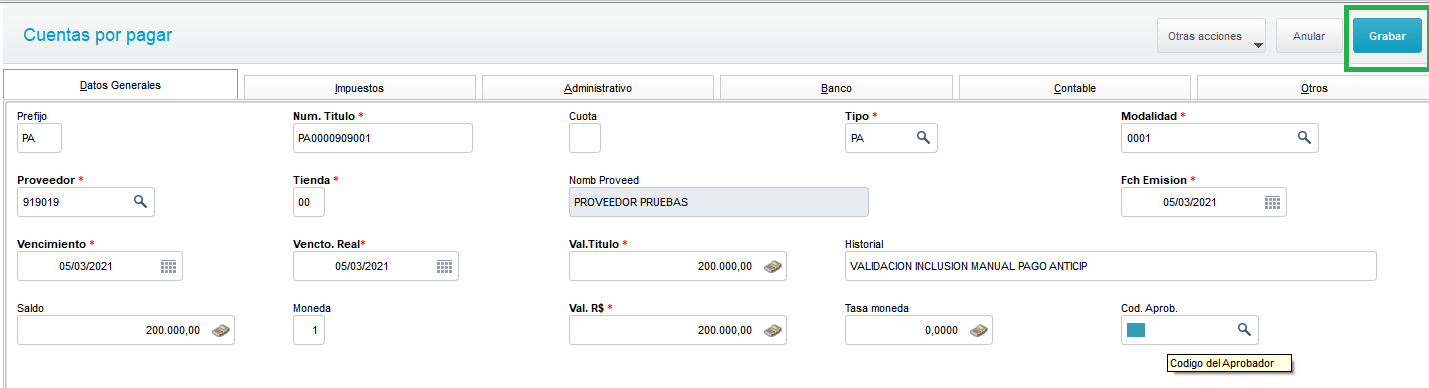Click the Modalidad code 0001
This screenshot has width=1429, height=388.
coord(1139,138)
